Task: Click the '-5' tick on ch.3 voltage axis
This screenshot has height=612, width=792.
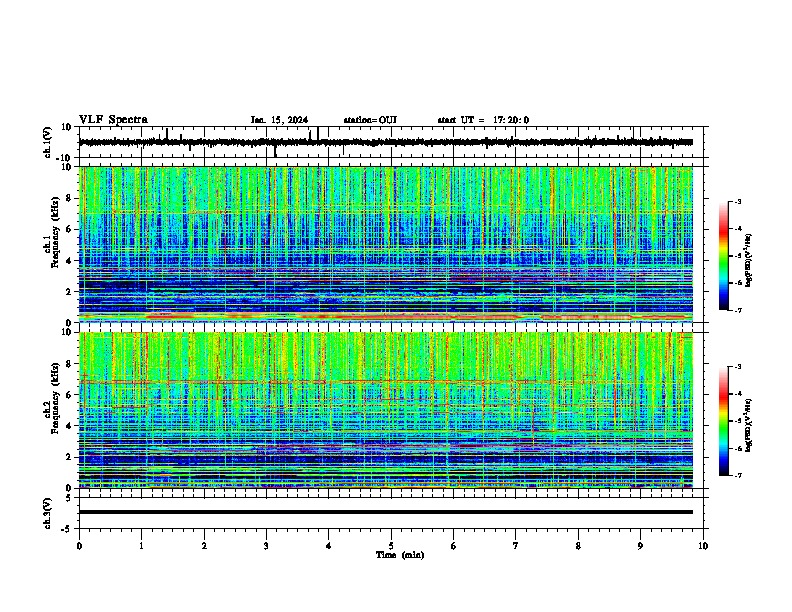Action: click(x=67, y=528)
